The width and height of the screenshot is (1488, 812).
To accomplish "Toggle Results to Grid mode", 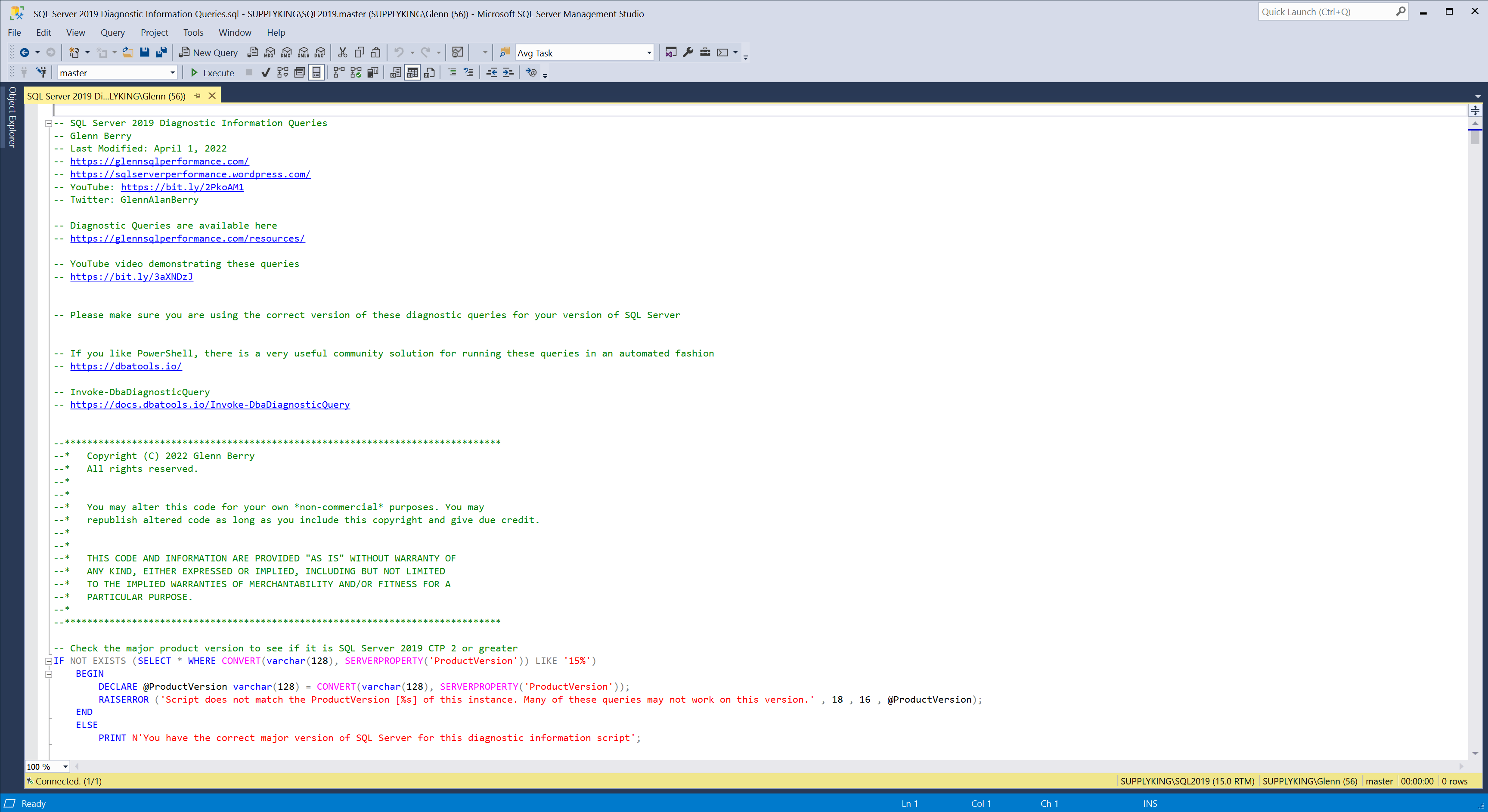I will [412, 73].
